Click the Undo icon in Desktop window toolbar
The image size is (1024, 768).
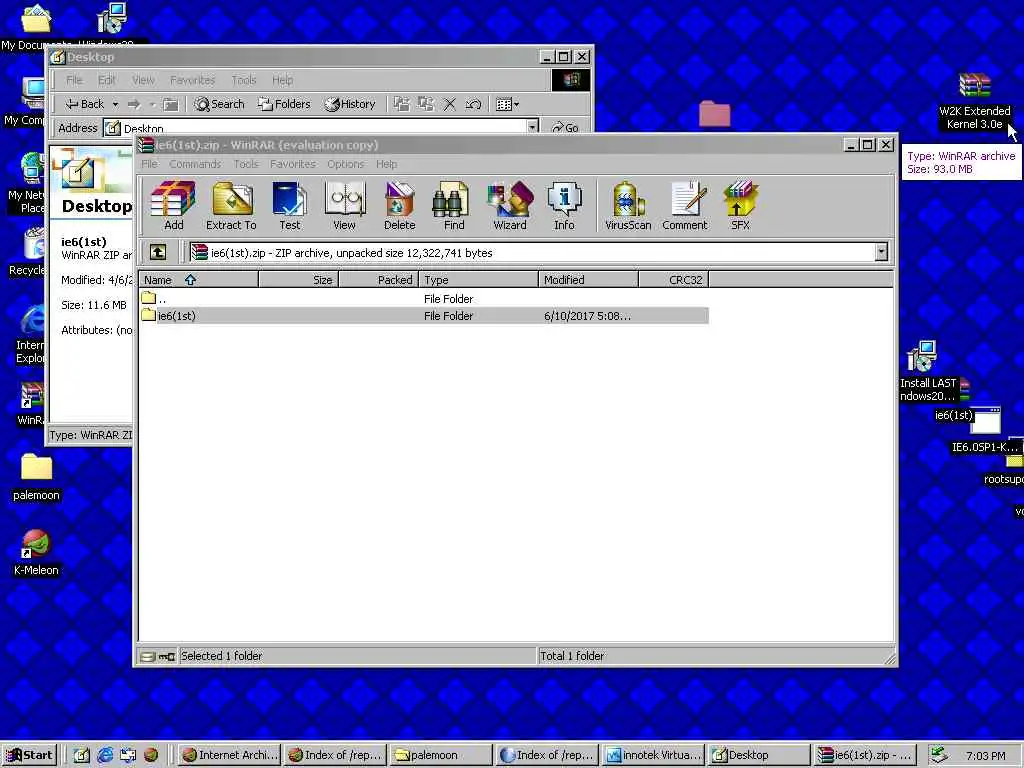pos(473,104)
